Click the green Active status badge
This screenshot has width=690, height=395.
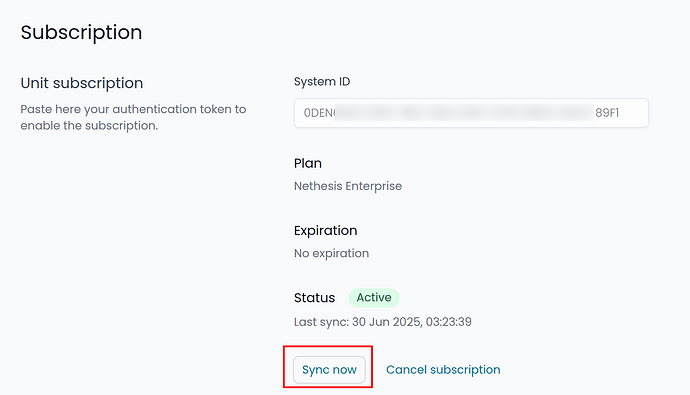click(374, 298)
